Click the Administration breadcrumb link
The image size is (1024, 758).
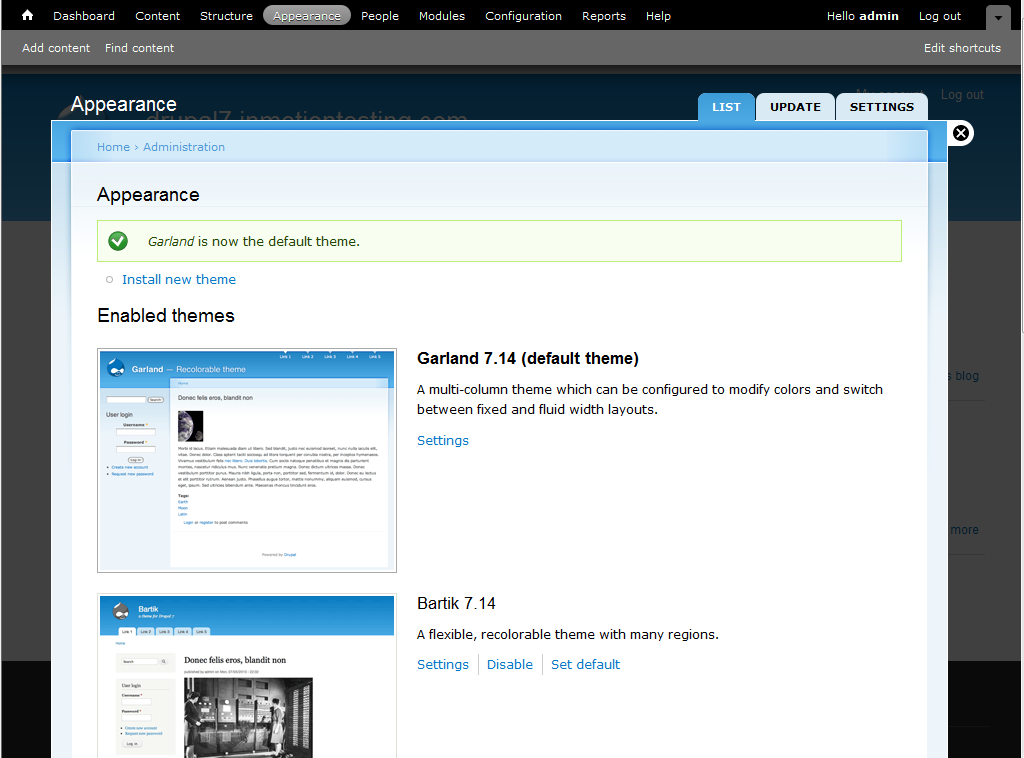[x=184, y=147]
